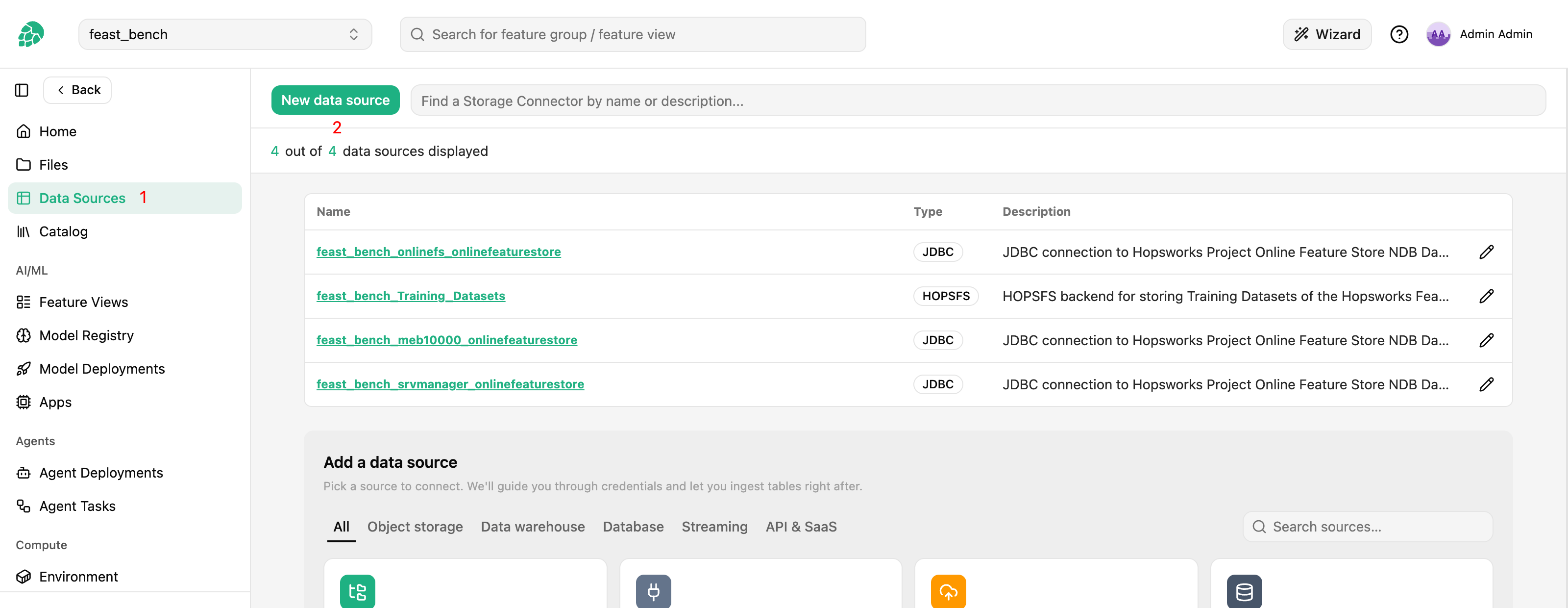
Task: Open Agent Tasks in the sidebar
Action: [x=125, y=507]
